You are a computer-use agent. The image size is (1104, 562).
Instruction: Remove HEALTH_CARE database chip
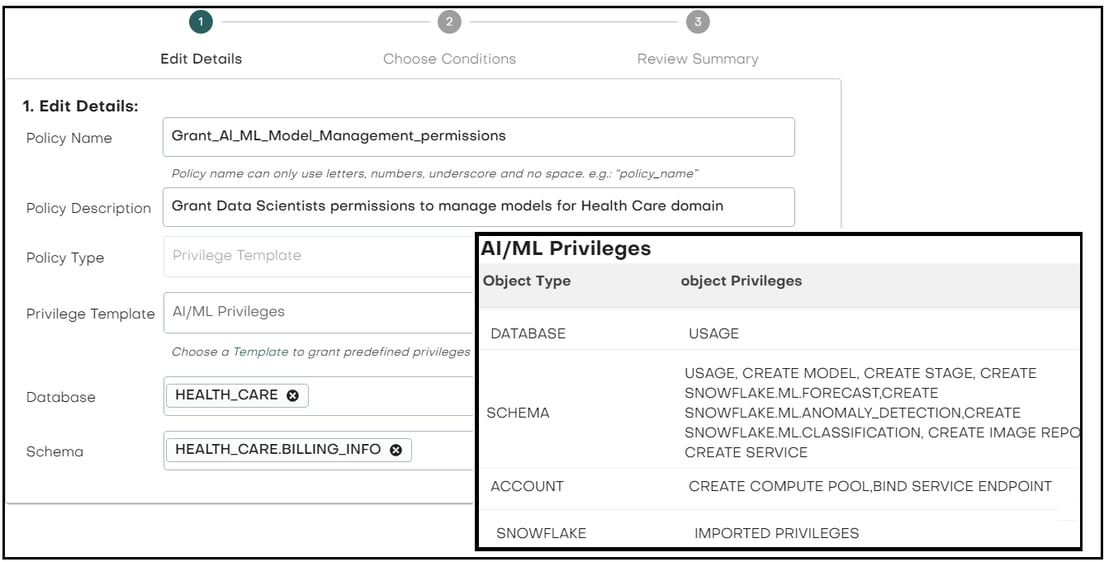293,396
